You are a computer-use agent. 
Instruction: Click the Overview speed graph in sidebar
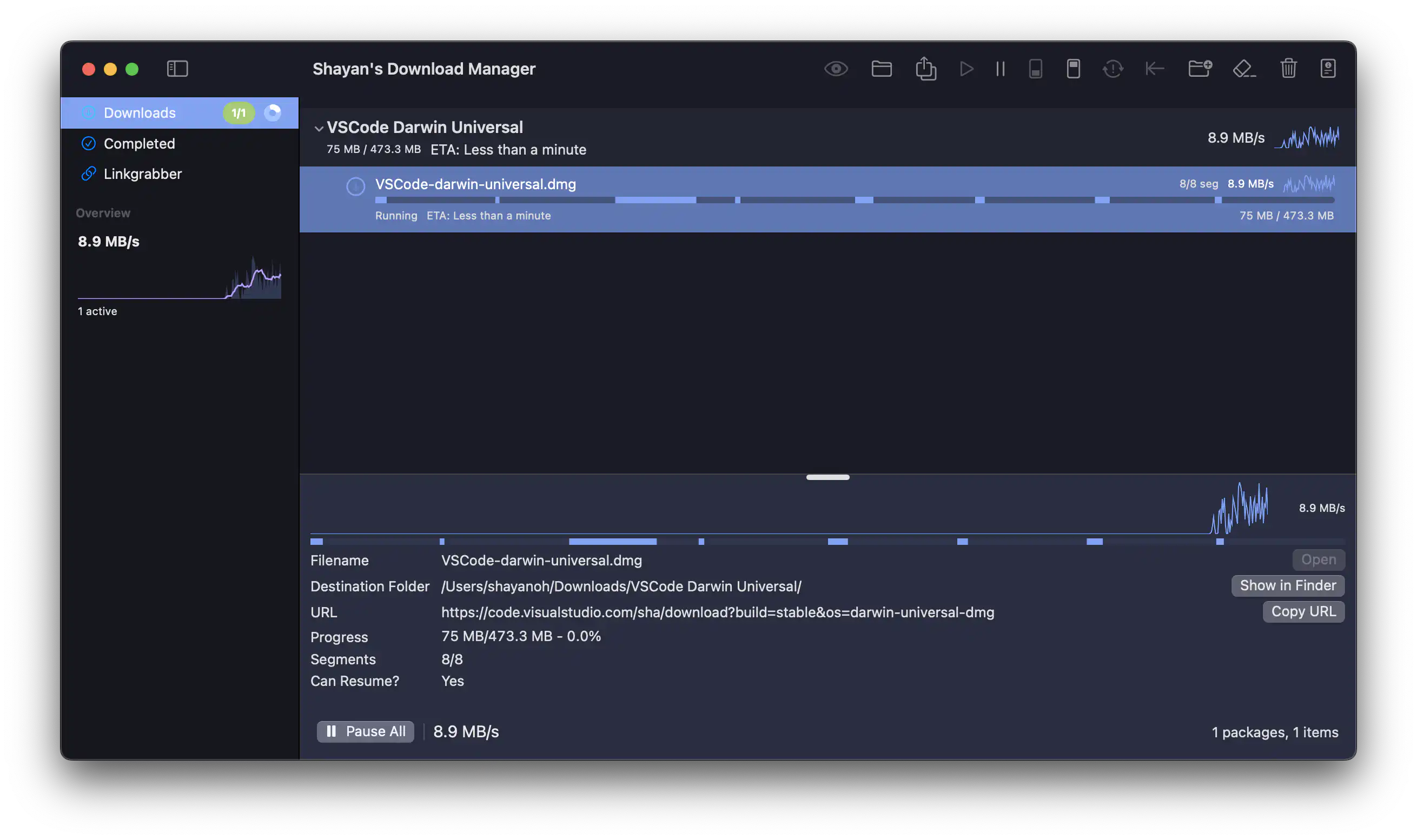tap(180, 277)
